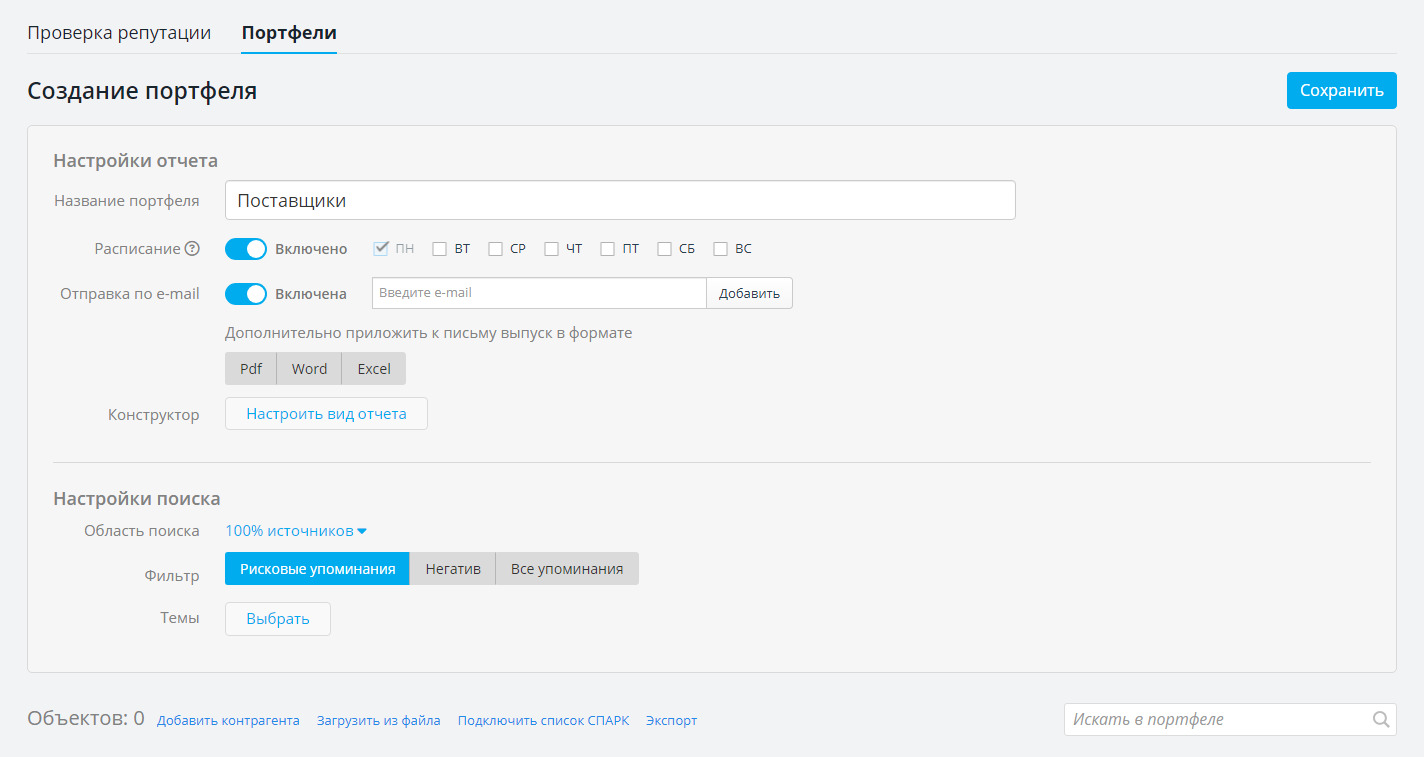This screenshot has width=1424, height=757.
Task: Check the ПТ weekday checkbox
Action: 607,249
